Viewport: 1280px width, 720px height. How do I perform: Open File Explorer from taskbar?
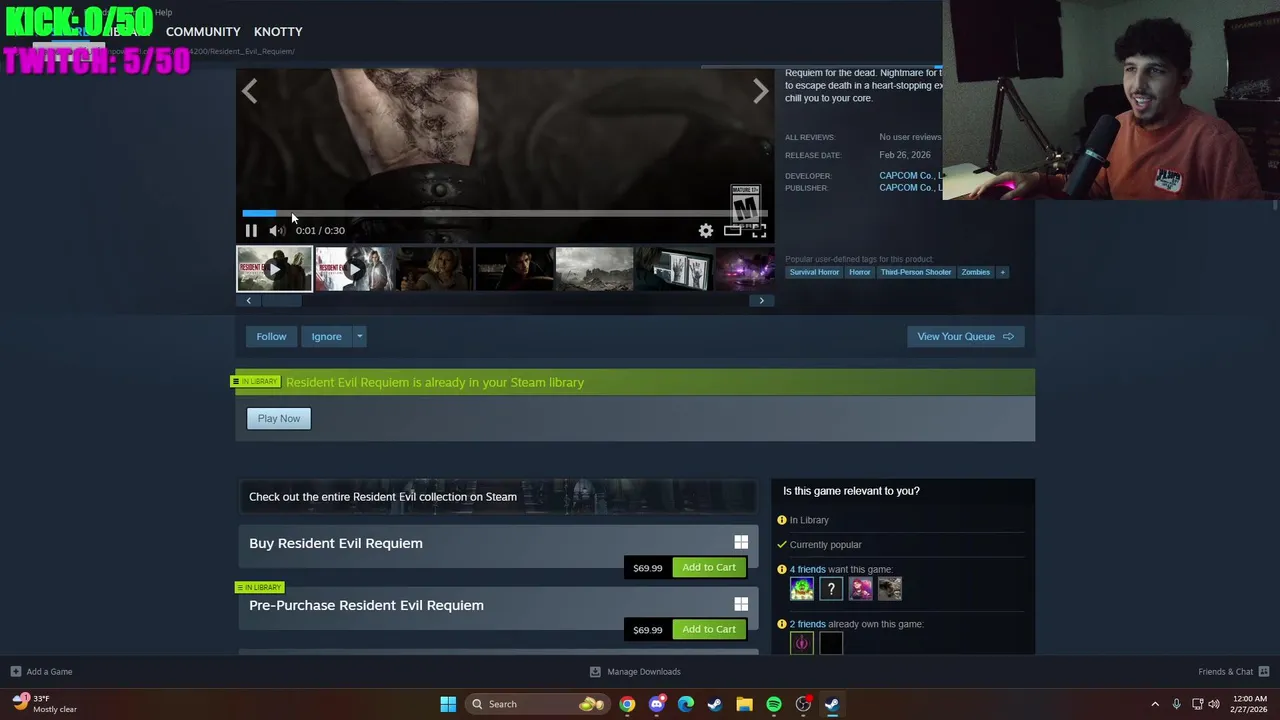(744, 704)
